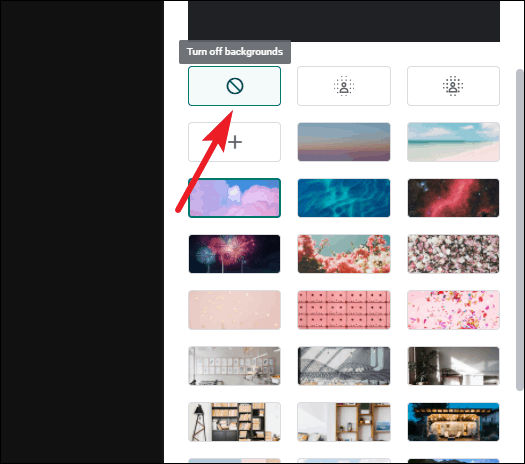Choose the lit patio at night background
This screenshot has width=525, height=464.
pos(453,422)
